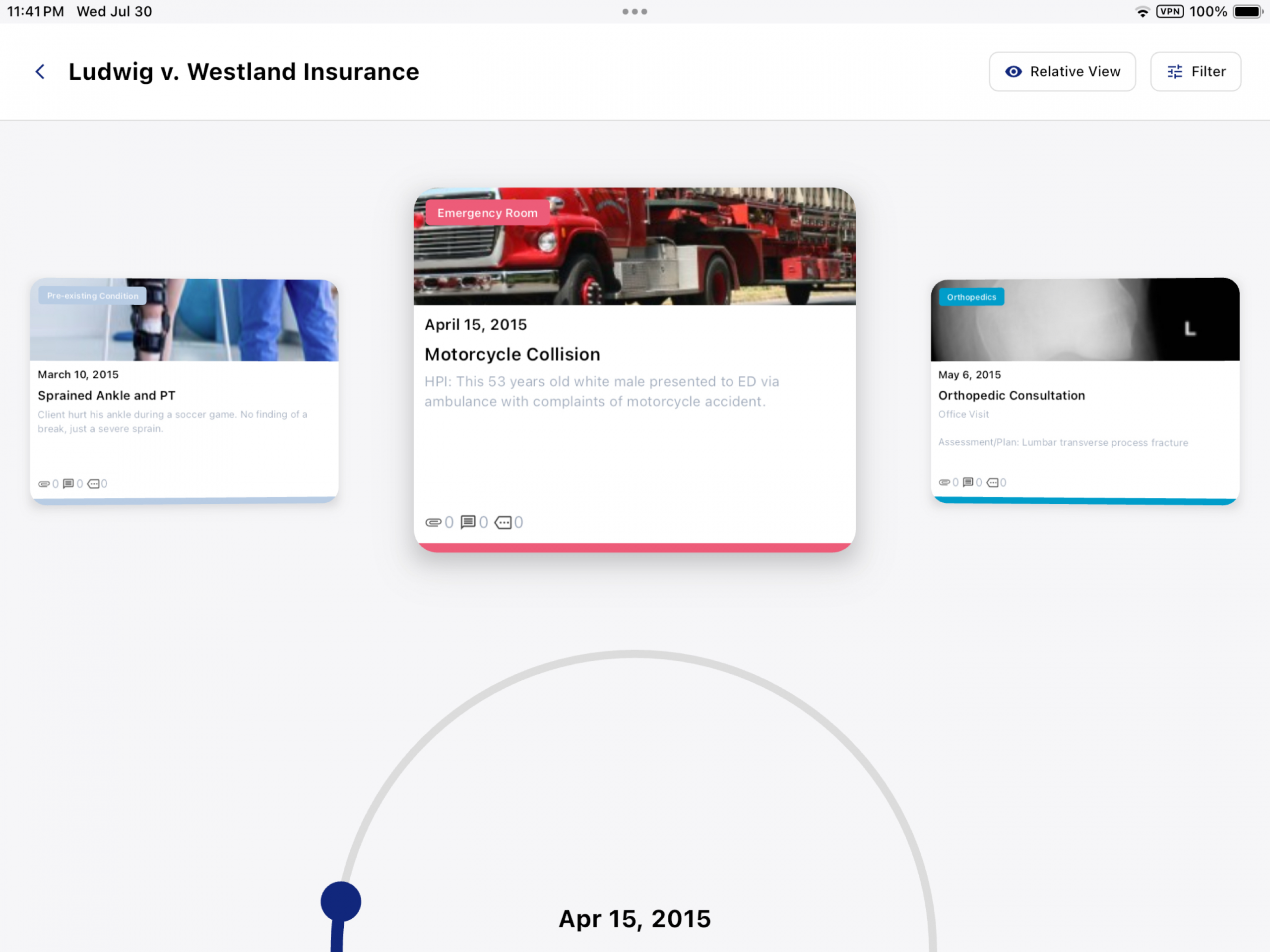Viewport: 1270px width, 952px height.
Task: Click paperclip icon on Sprained Ankle card
Action: 44,484
